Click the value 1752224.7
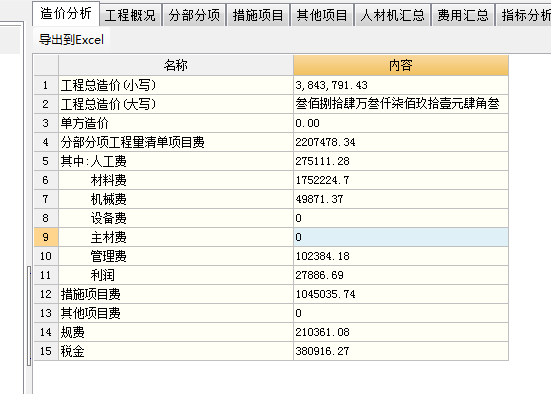Screen dimensions: 551x394 401,180
